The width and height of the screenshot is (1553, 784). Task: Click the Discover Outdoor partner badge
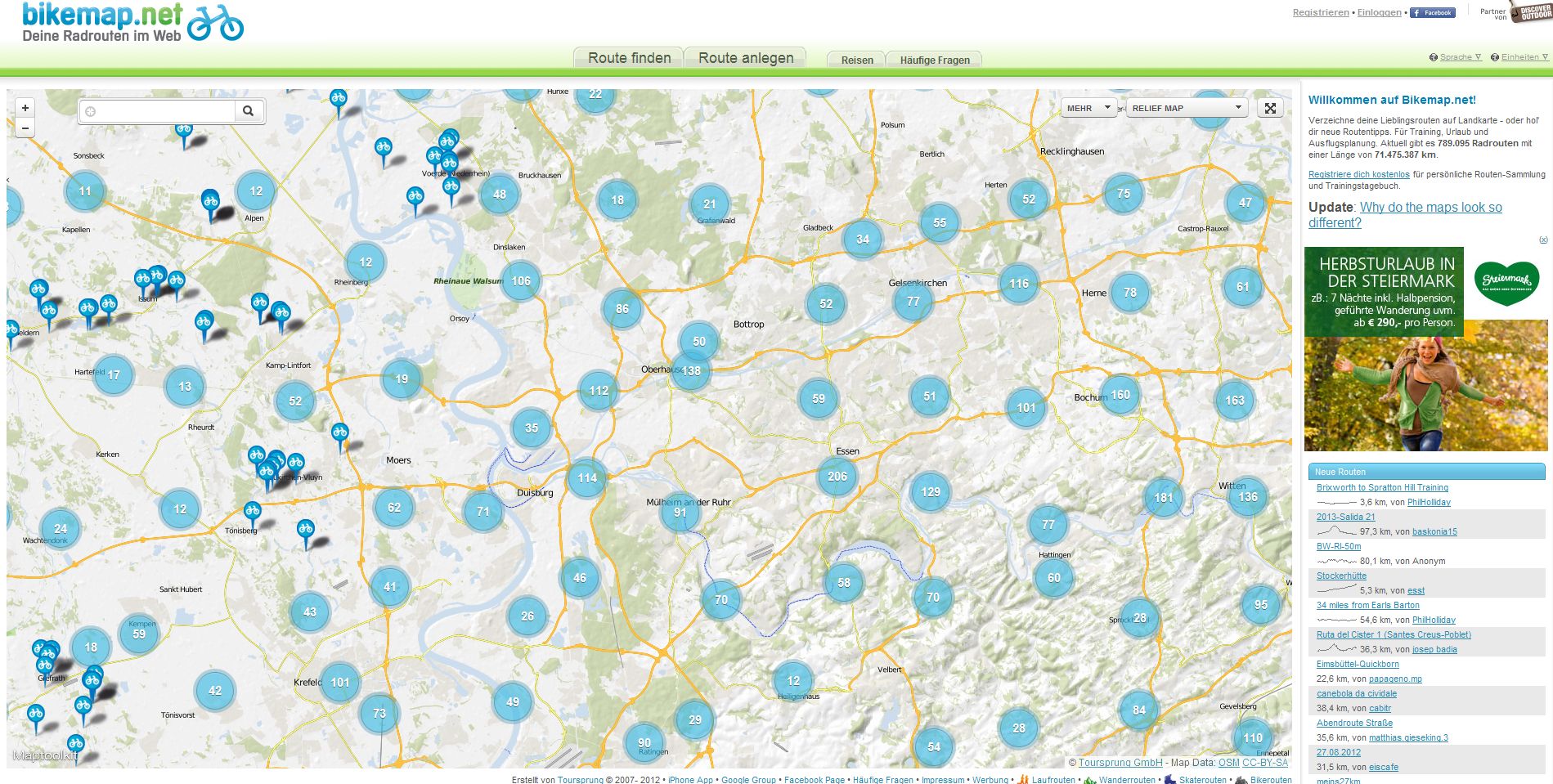(x=1530, y=12)
